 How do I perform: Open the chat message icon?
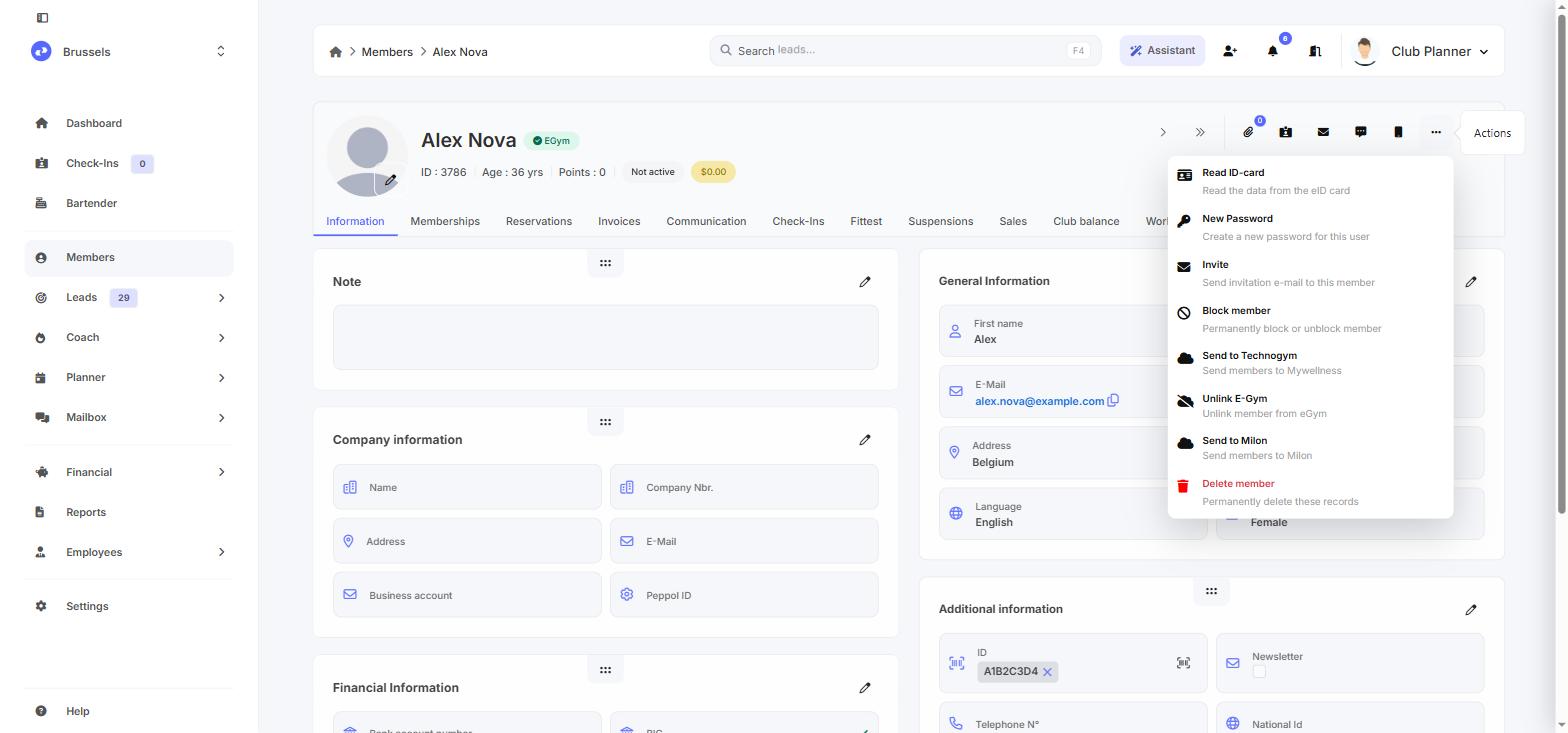coord(1360,132)
